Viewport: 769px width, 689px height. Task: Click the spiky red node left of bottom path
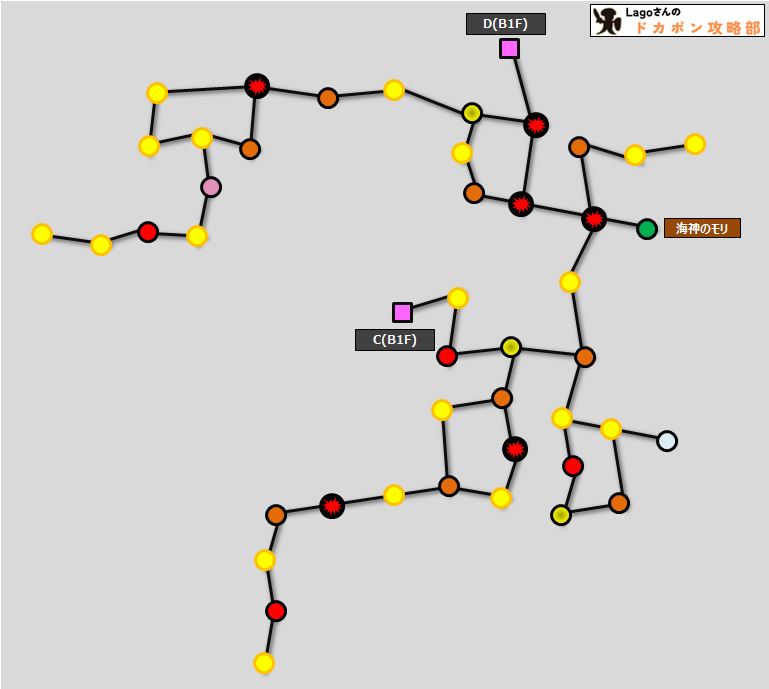click(332, 506)
